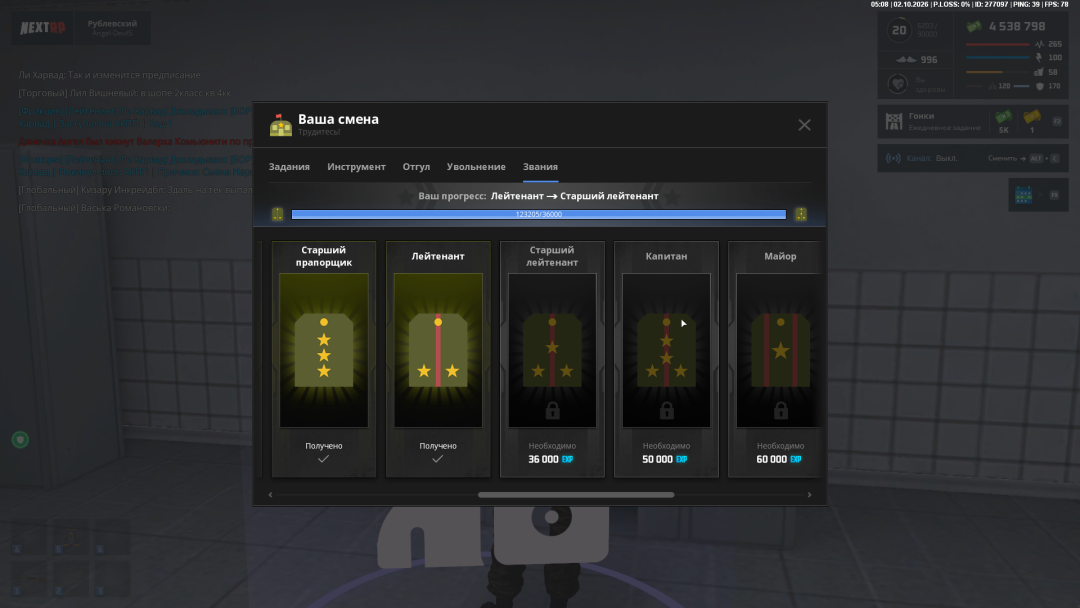Click the 60 000 EXP requirement
This screenshot has width=1080, height=608.
[x=779, y=459]
